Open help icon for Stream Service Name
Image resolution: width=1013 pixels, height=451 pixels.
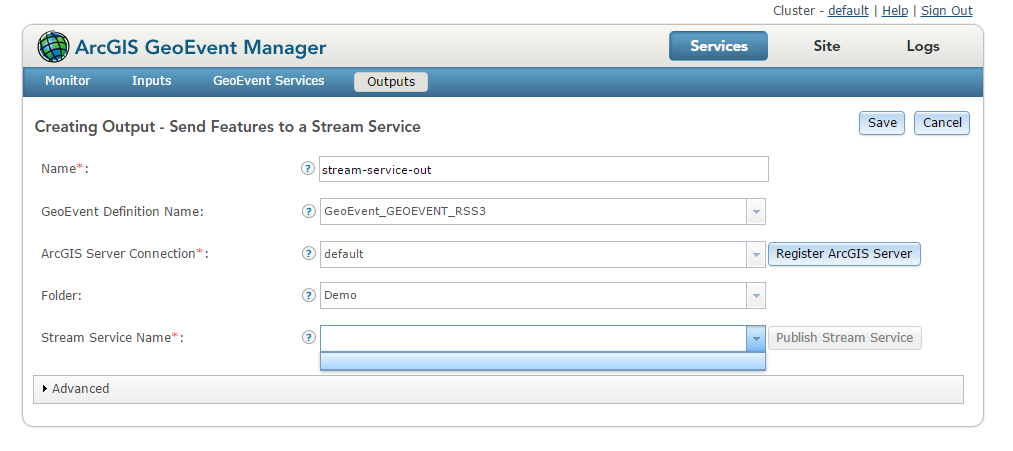(308, 337)
